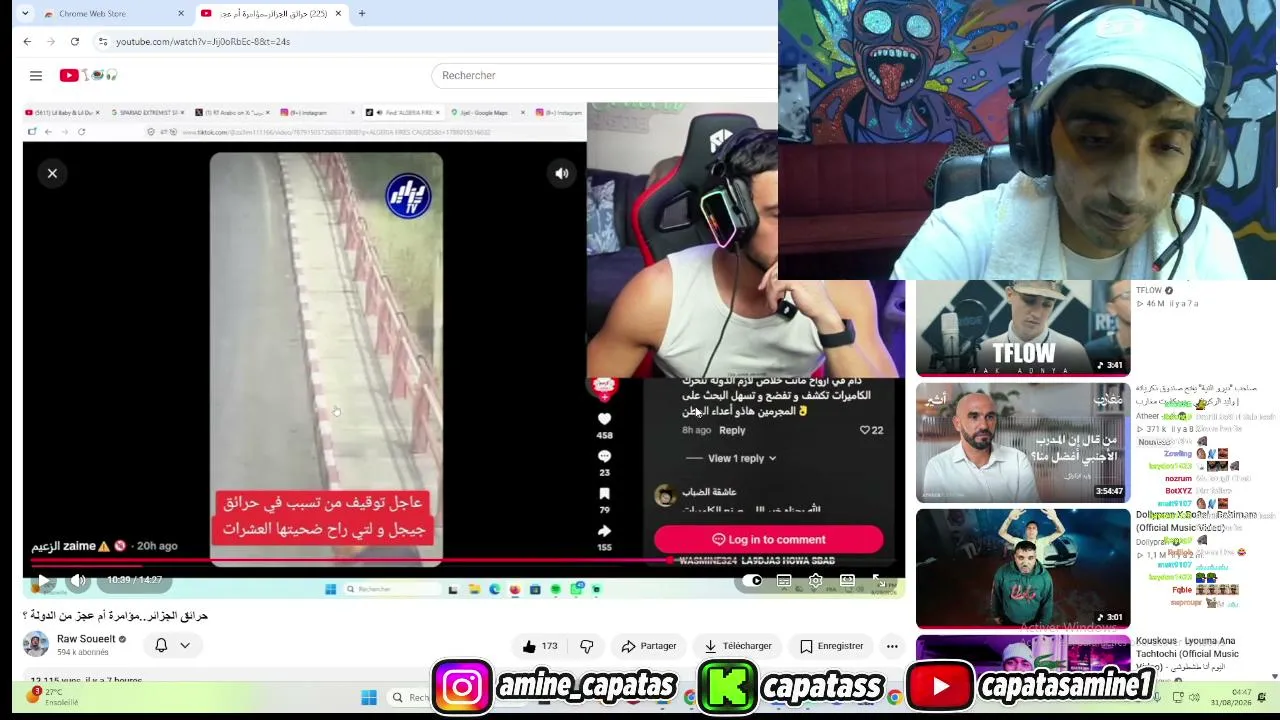Click the video title below the player

click(x=115, y=616)
